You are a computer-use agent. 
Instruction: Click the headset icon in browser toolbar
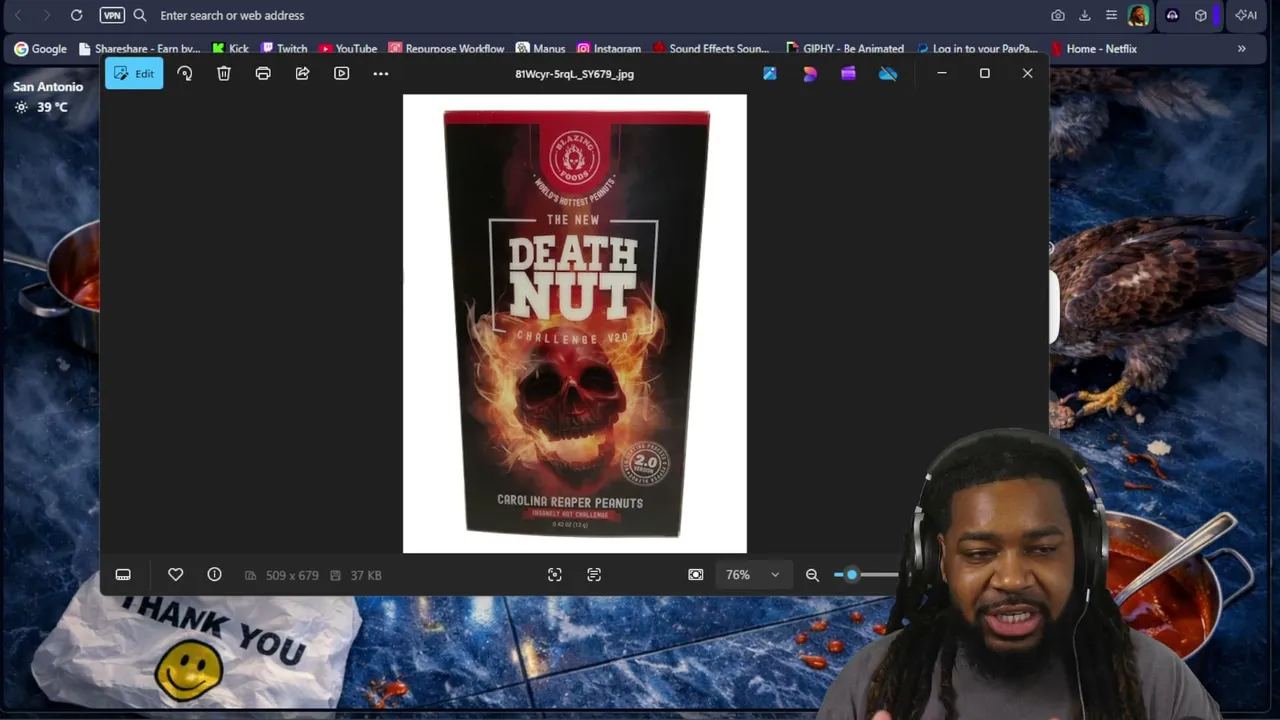click(x=1172, y=15)
